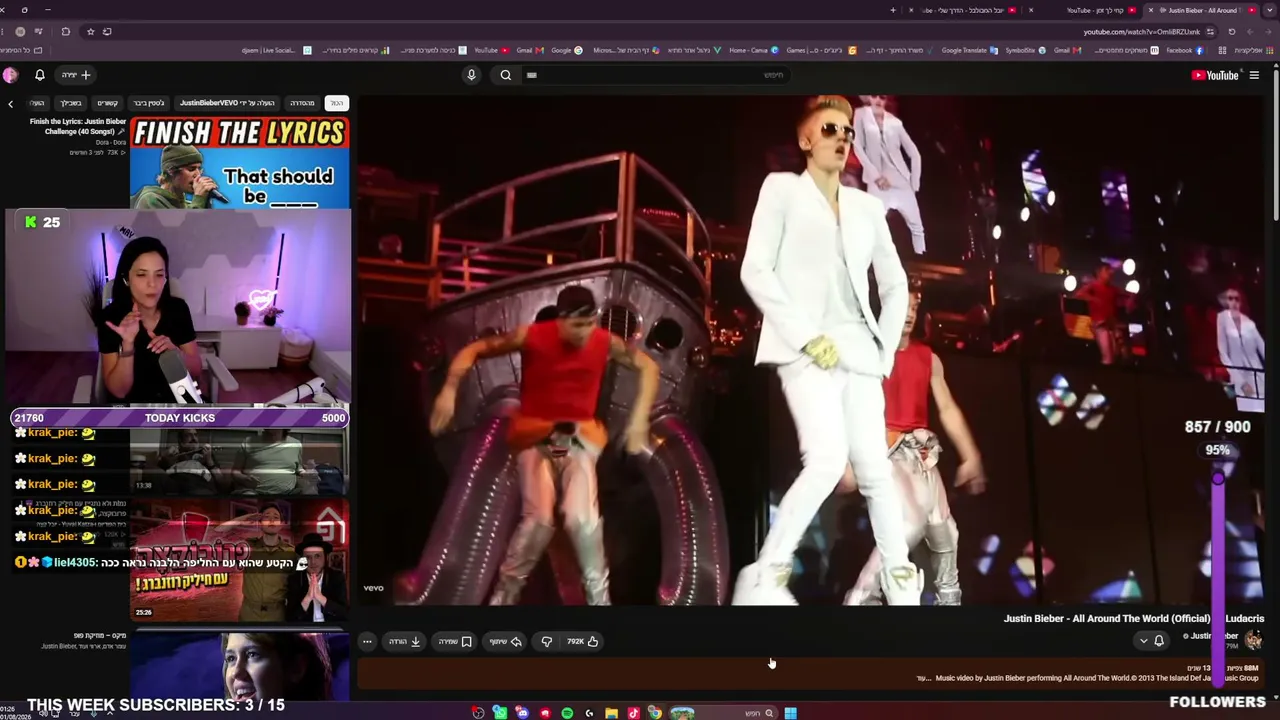Bookmark this page with the star icon
Image resolution: width=1280 pixels, height=720 pixels.
[x=90, y=32]
